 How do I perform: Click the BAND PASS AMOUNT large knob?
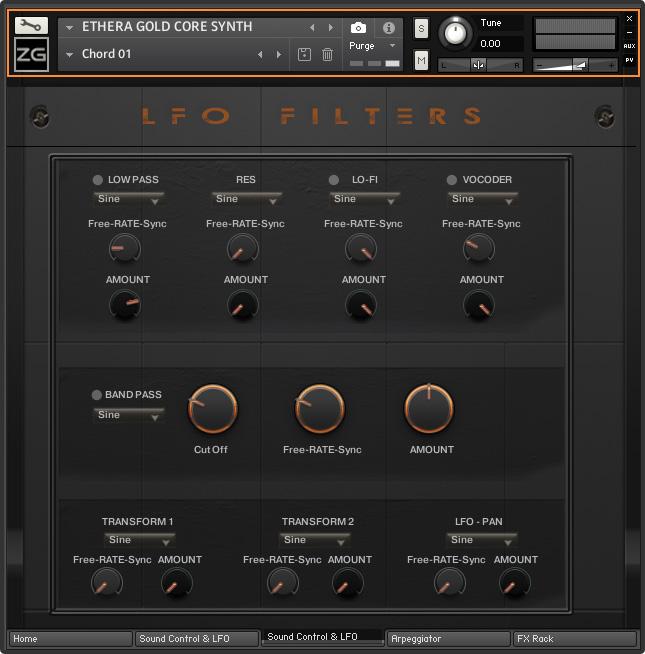[429, 409]
